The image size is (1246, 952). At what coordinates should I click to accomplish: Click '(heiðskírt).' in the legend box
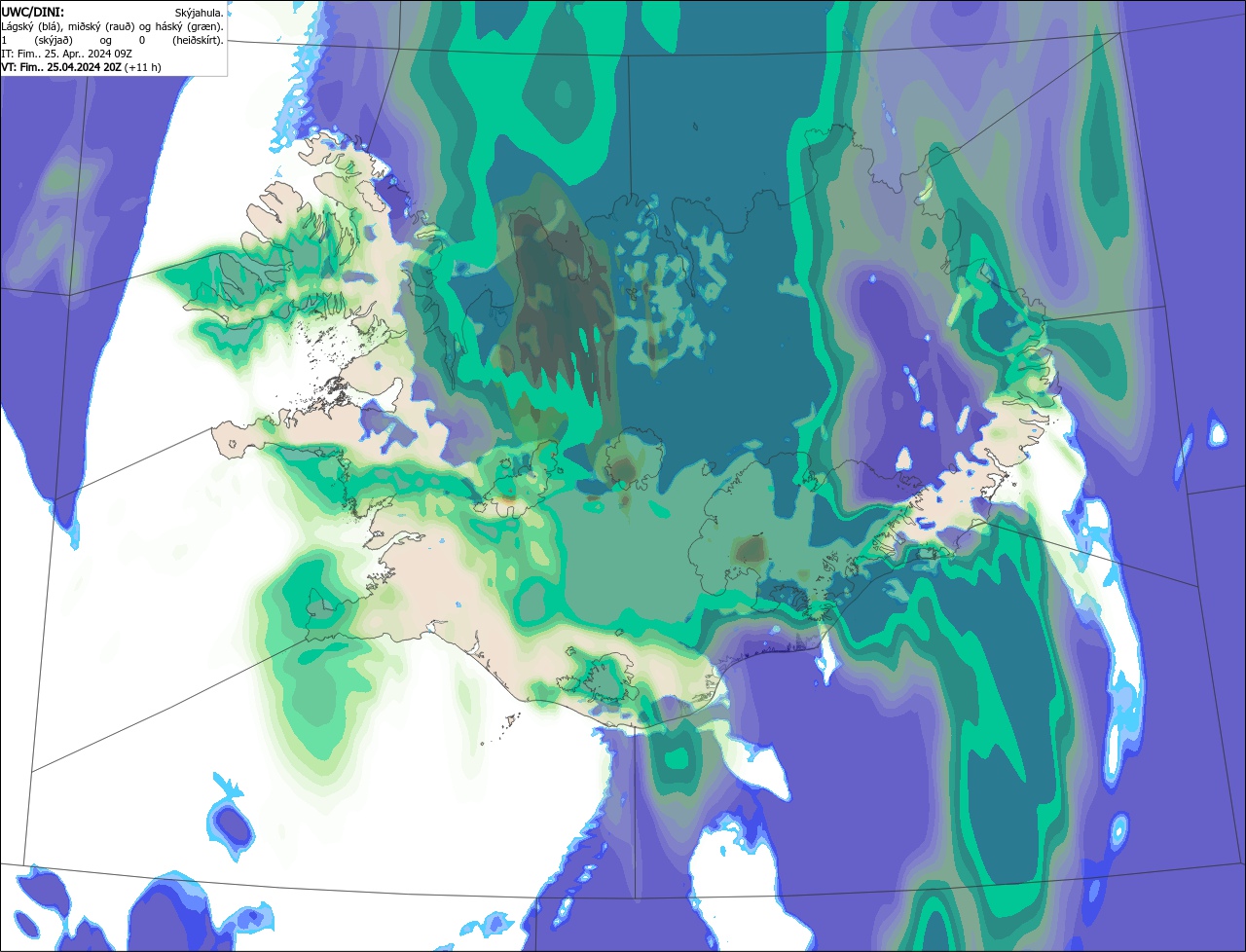[x=199, y=41]
